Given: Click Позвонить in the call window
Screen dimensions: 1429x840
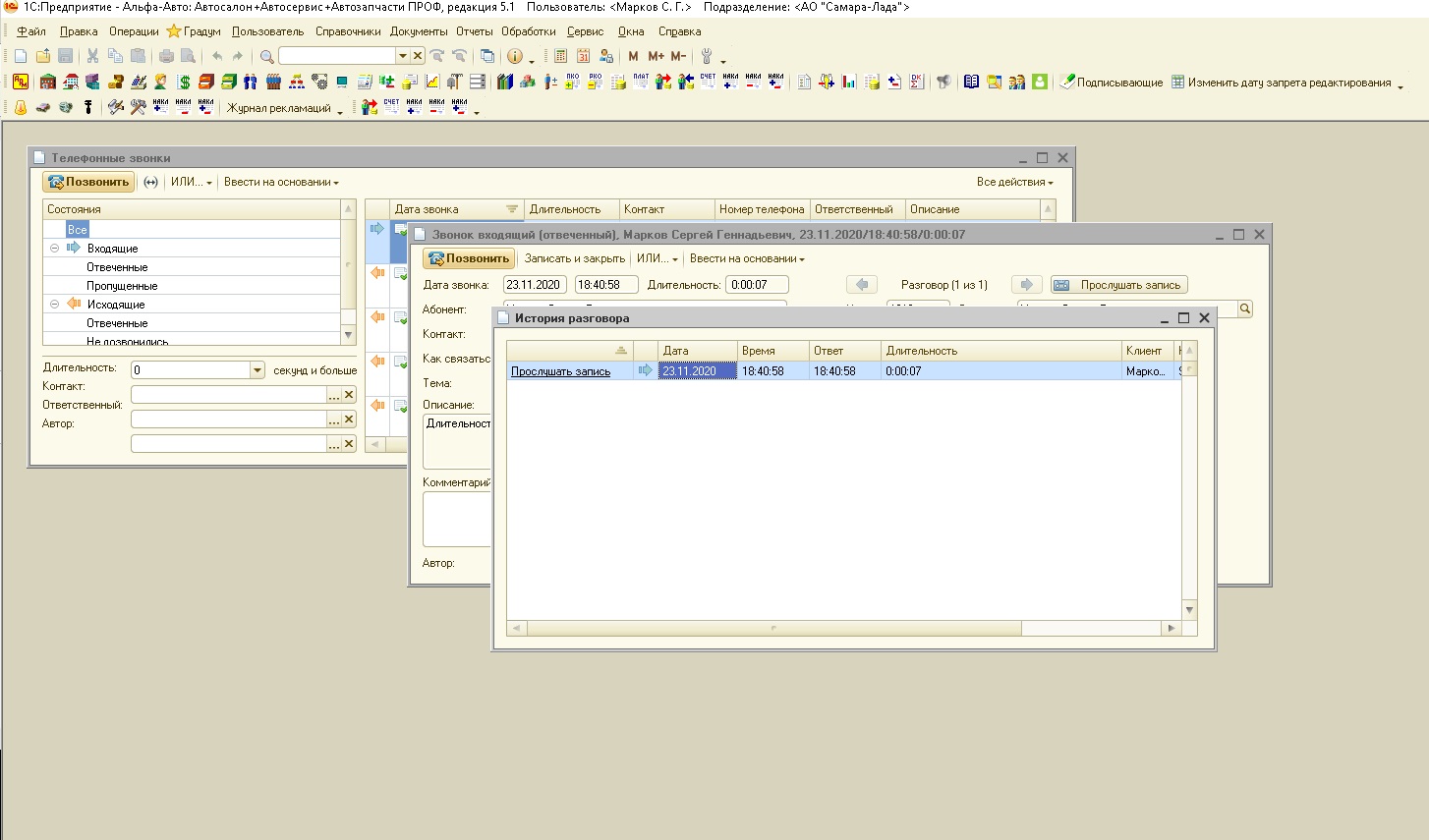Looking at the screenshot, I should point(468,258).
